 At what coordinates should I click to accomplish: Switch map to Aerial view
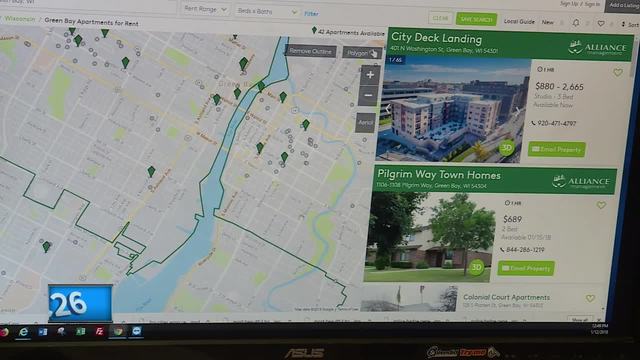click(365, 122)
